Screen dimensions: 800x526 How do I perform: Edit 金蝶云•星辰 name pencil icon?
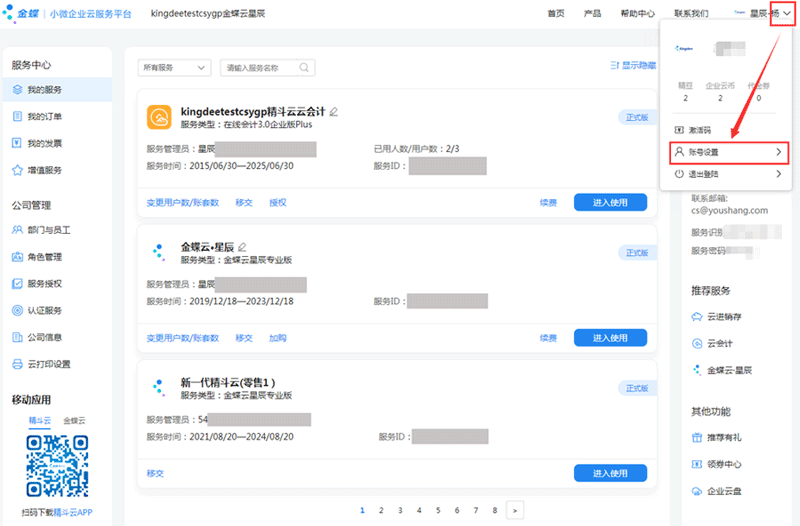click(242, 247)
